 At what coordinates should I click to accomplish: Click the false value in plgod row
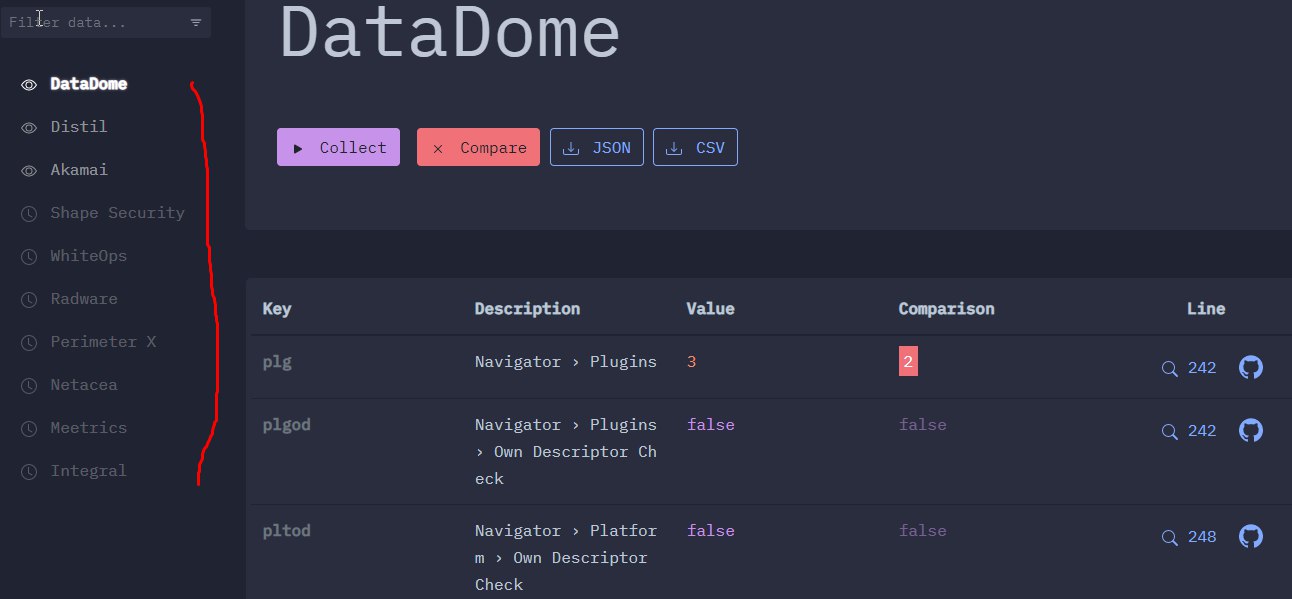coord(710,425)
